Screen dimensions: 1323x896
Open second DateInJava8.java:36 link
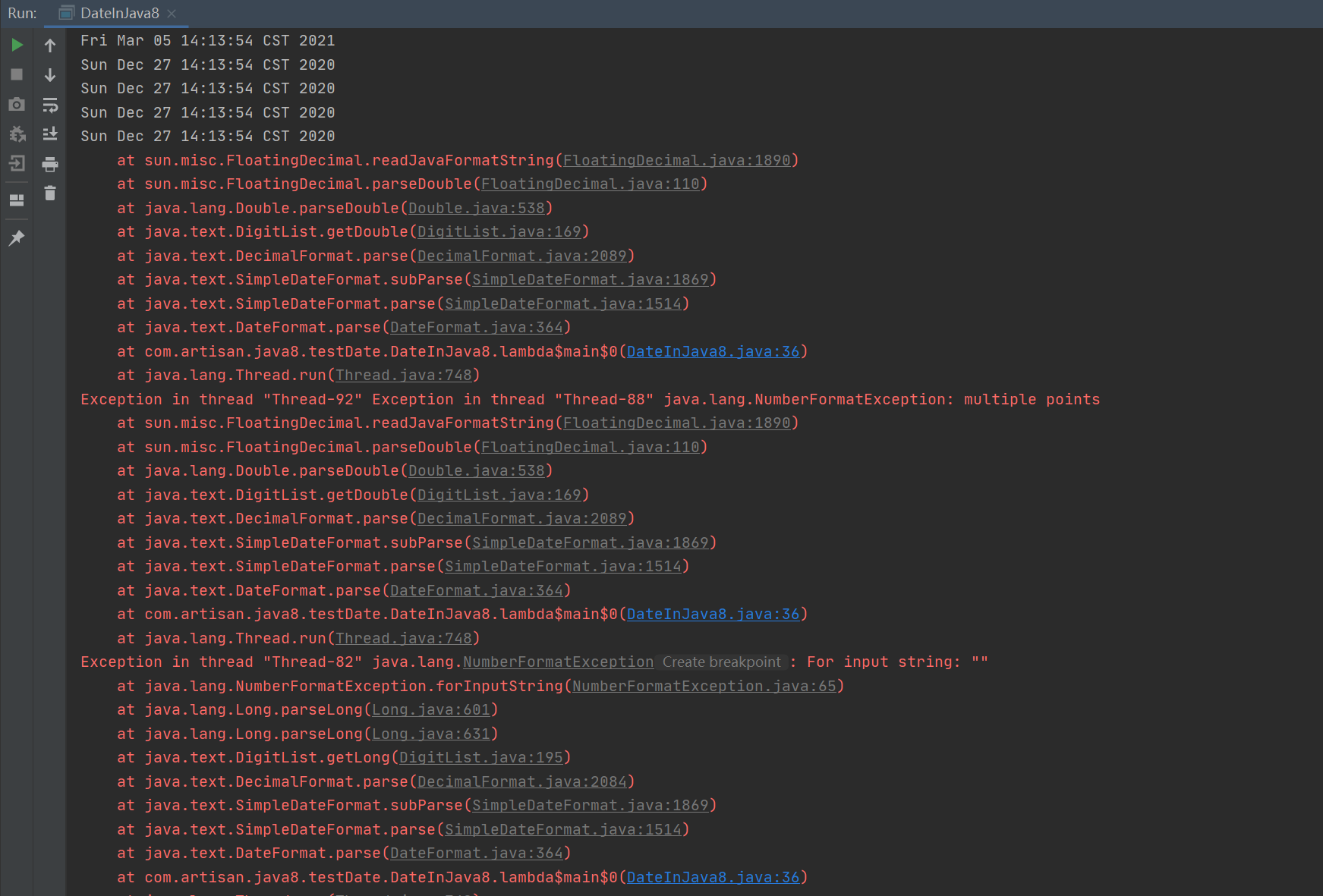[713, 614]
